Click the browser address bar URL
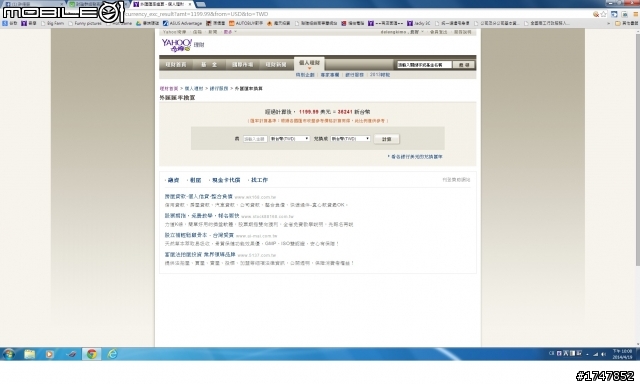Viewport: 640px width, 384px height. point(196,14)
